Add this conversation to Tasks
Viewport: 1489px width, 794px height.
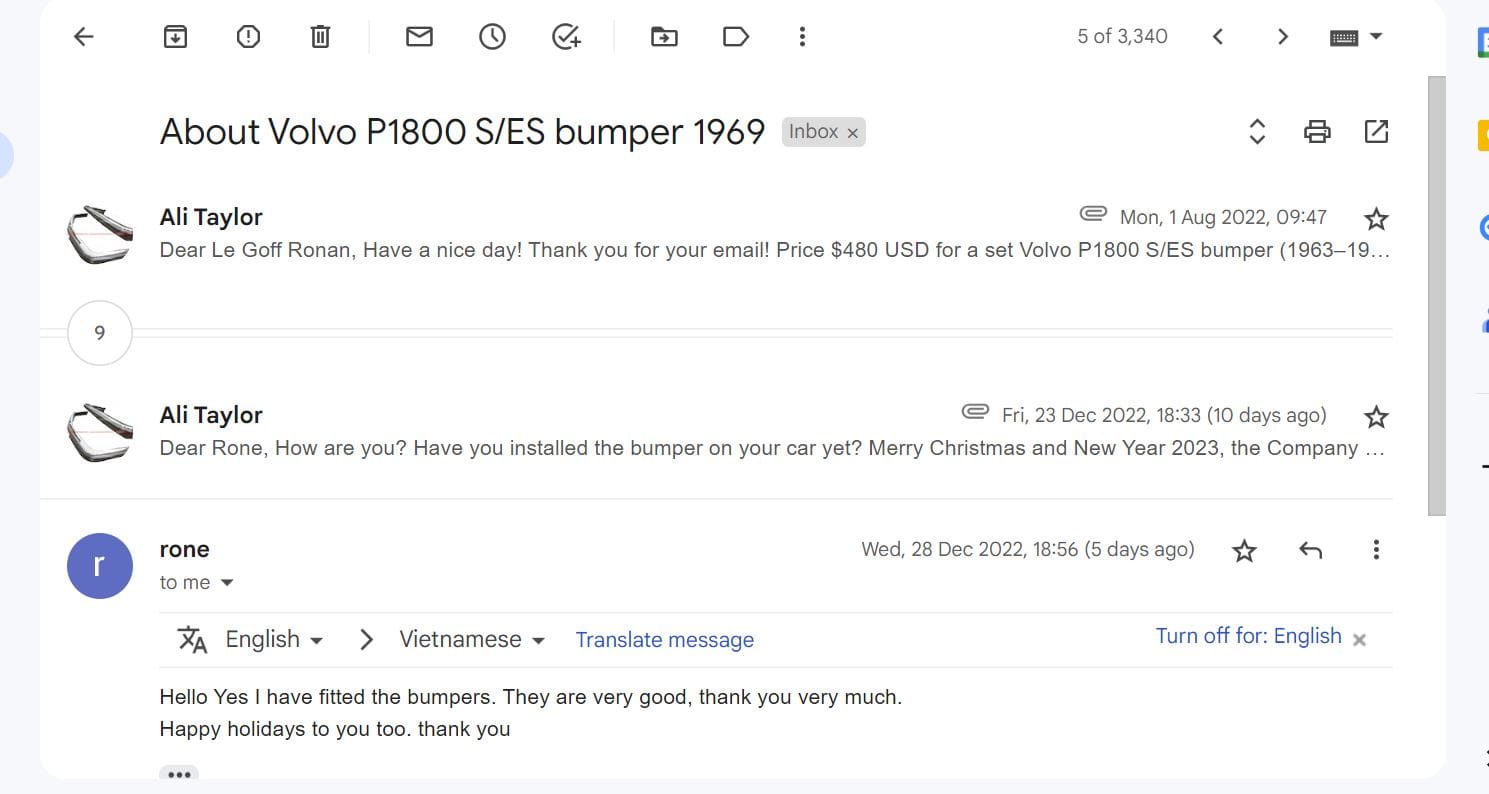click(x=566, y=37)
